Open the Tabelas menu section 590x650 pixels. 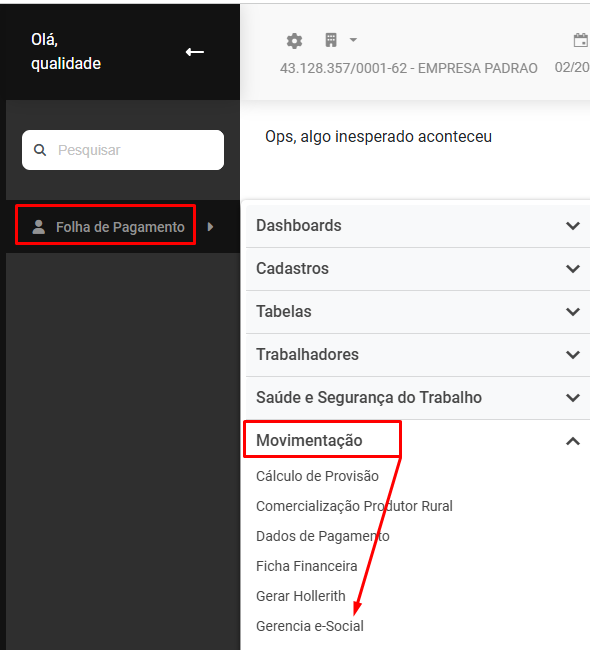[x=418, y=312]
